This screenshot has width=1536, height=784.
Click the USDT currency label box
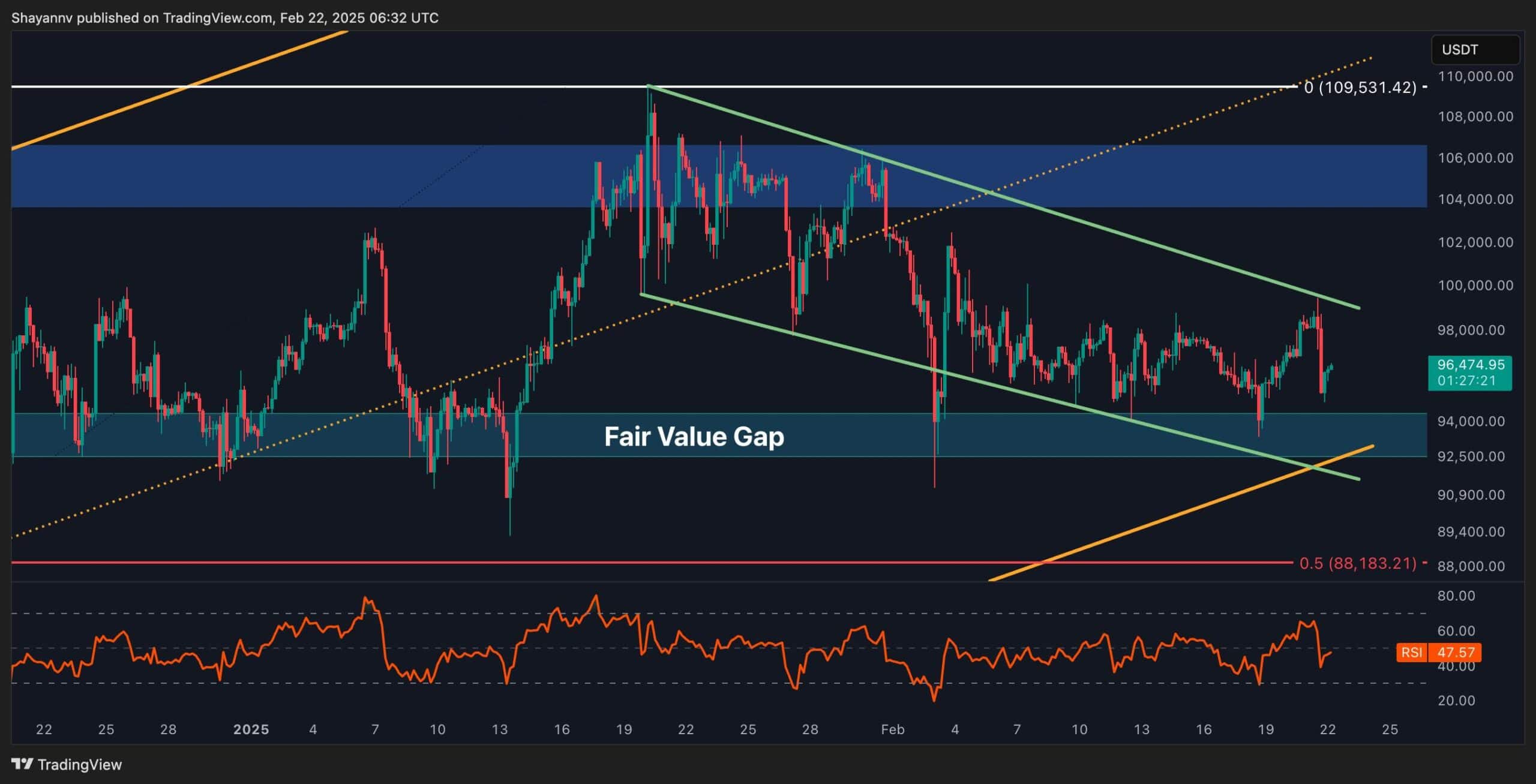1475,50
